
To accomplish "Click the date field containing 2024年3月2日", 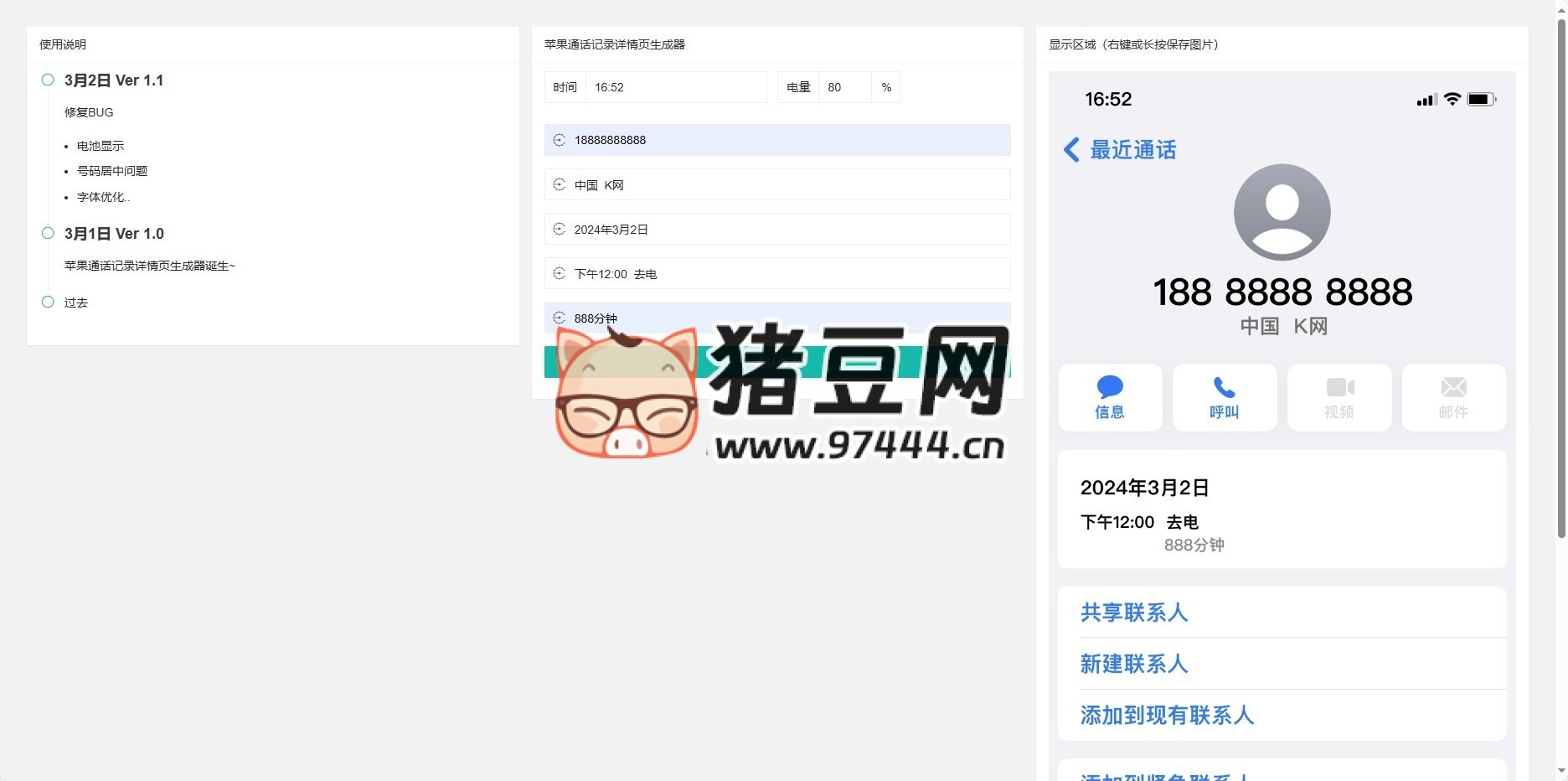I will (787, 230).
